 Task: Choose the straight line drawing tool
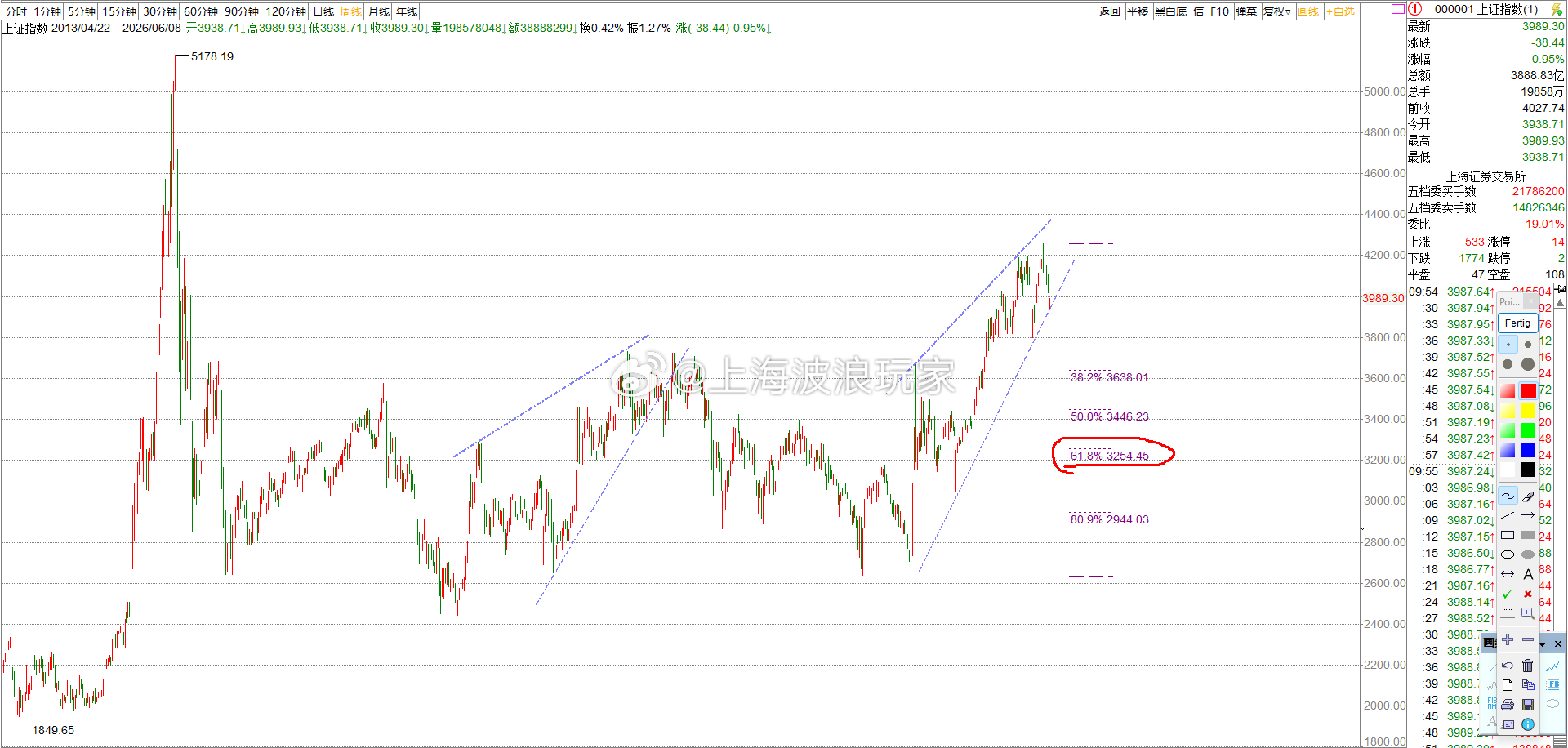1508,515
